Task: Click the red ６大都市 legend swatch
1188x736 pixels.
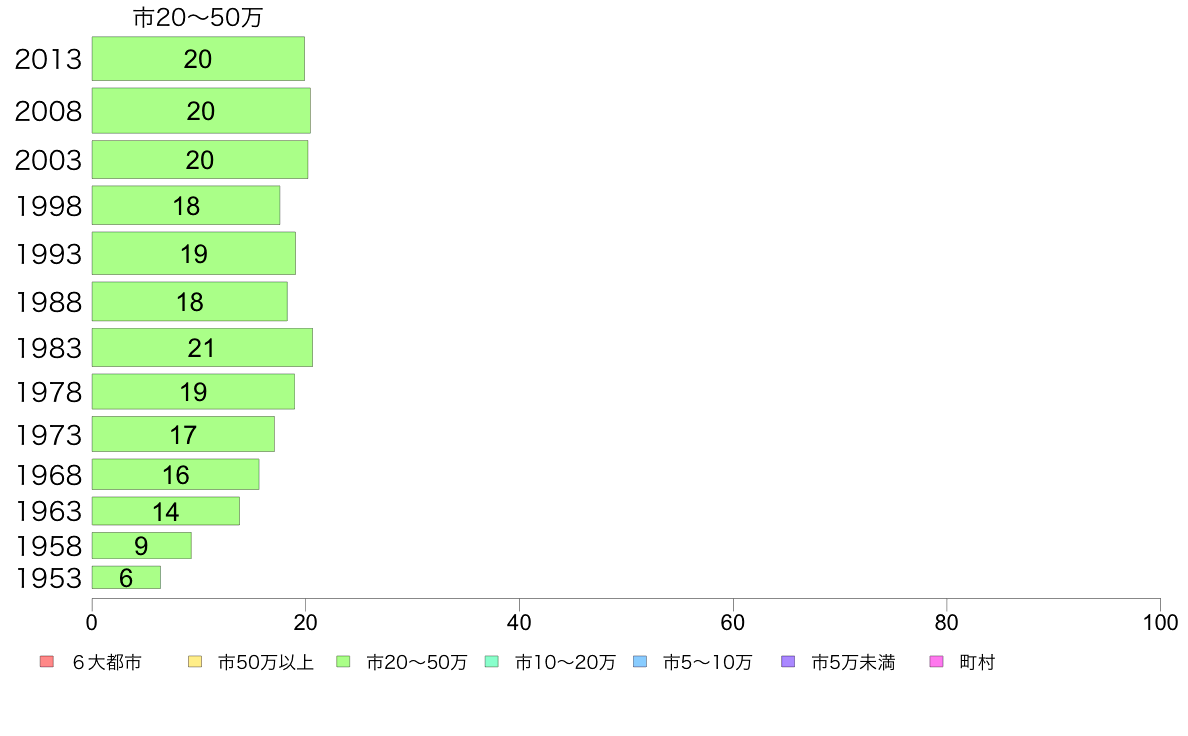Action: 46,662
